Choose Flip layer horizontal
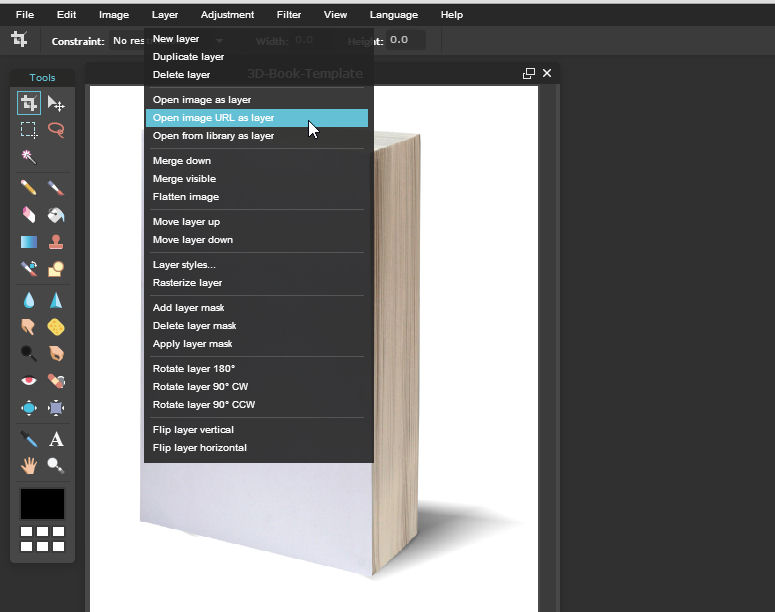Image resolution: width=775 pixels, height=612 pixels. [x=257, y=448]
